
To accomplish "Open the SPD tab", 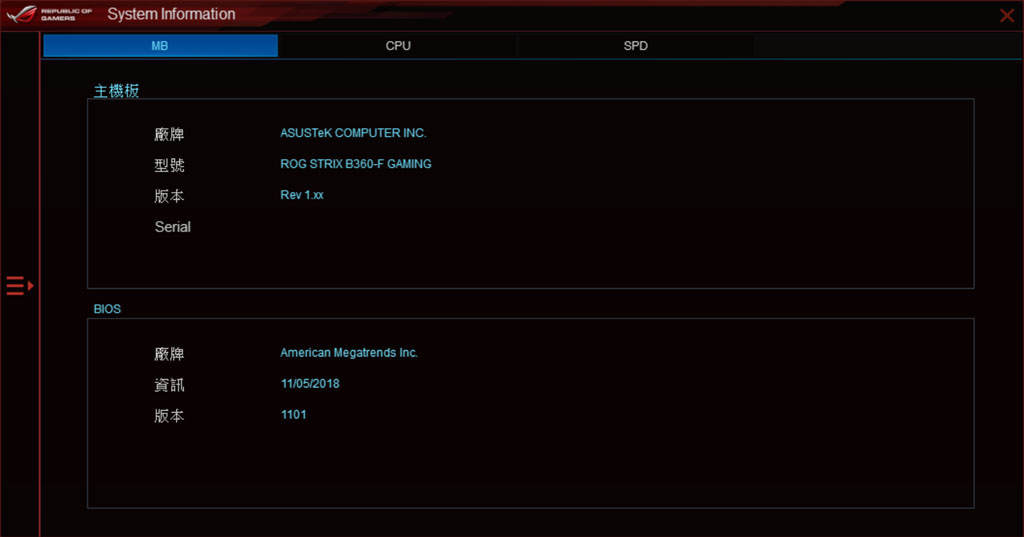I will (x=635, y=46).
